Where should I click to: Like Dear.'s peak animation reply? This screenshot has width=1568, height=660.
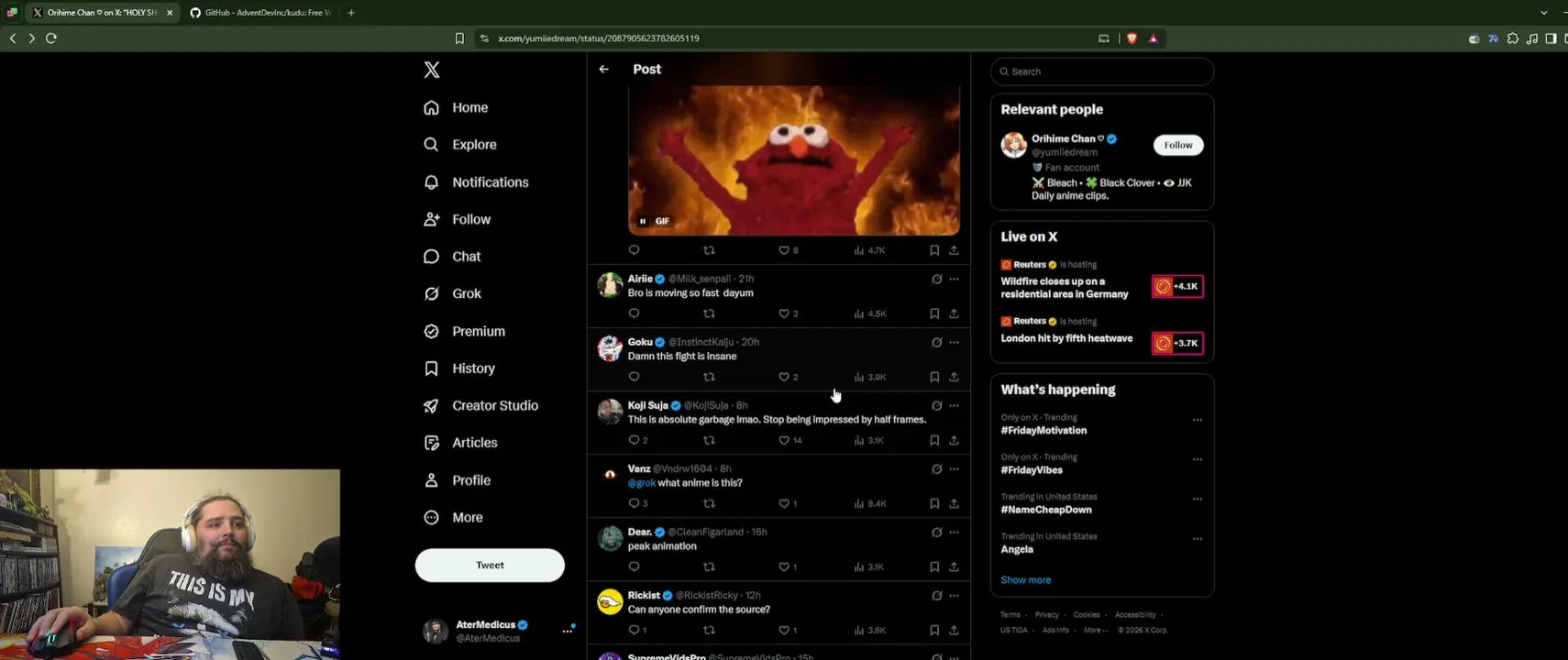pyautogui.click(x=784, y=566)
